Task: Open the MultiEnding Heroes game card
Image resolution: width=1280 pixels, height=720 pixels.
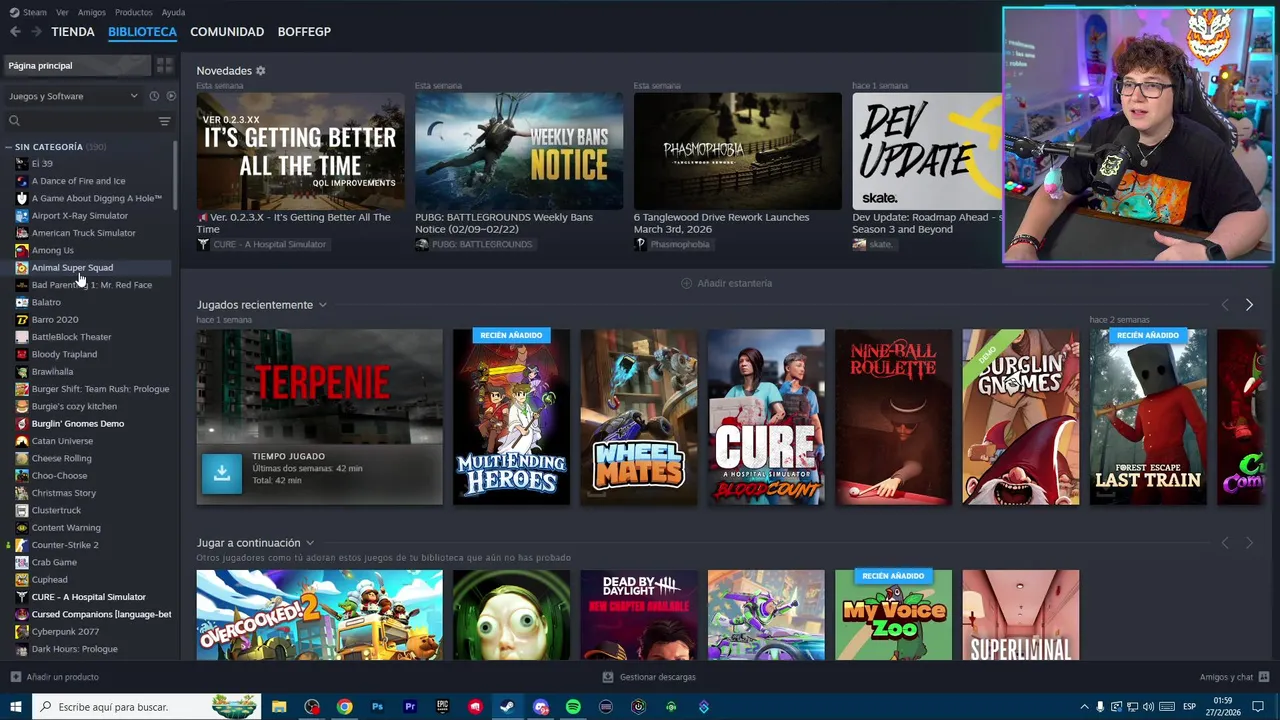Action: coord(511,417)
